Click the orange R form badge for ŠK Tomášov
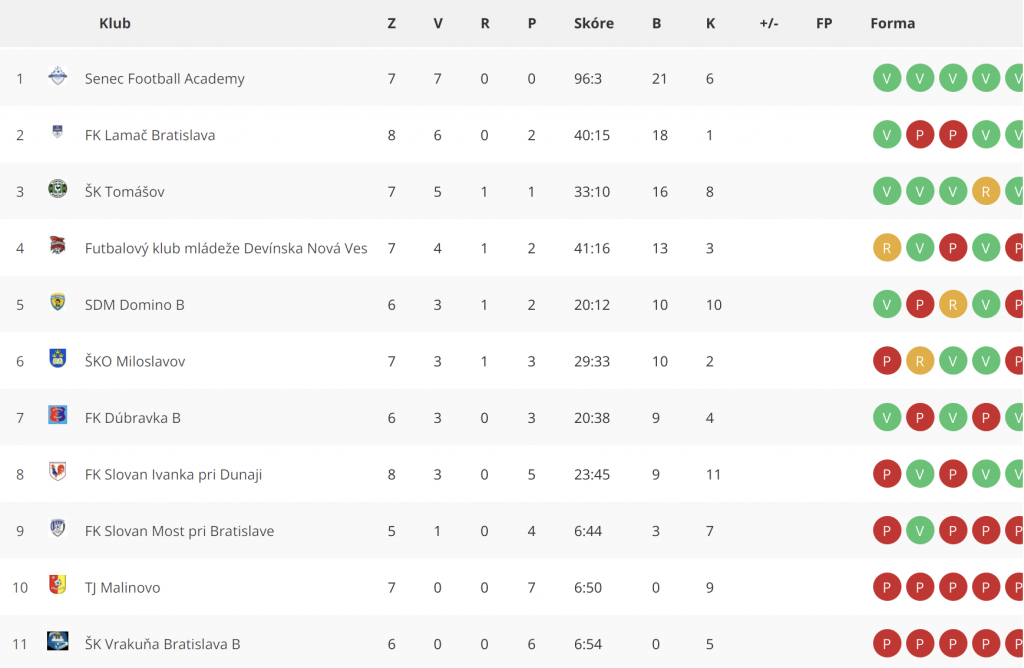This screenshot has width=1024, height=668. 985,191
